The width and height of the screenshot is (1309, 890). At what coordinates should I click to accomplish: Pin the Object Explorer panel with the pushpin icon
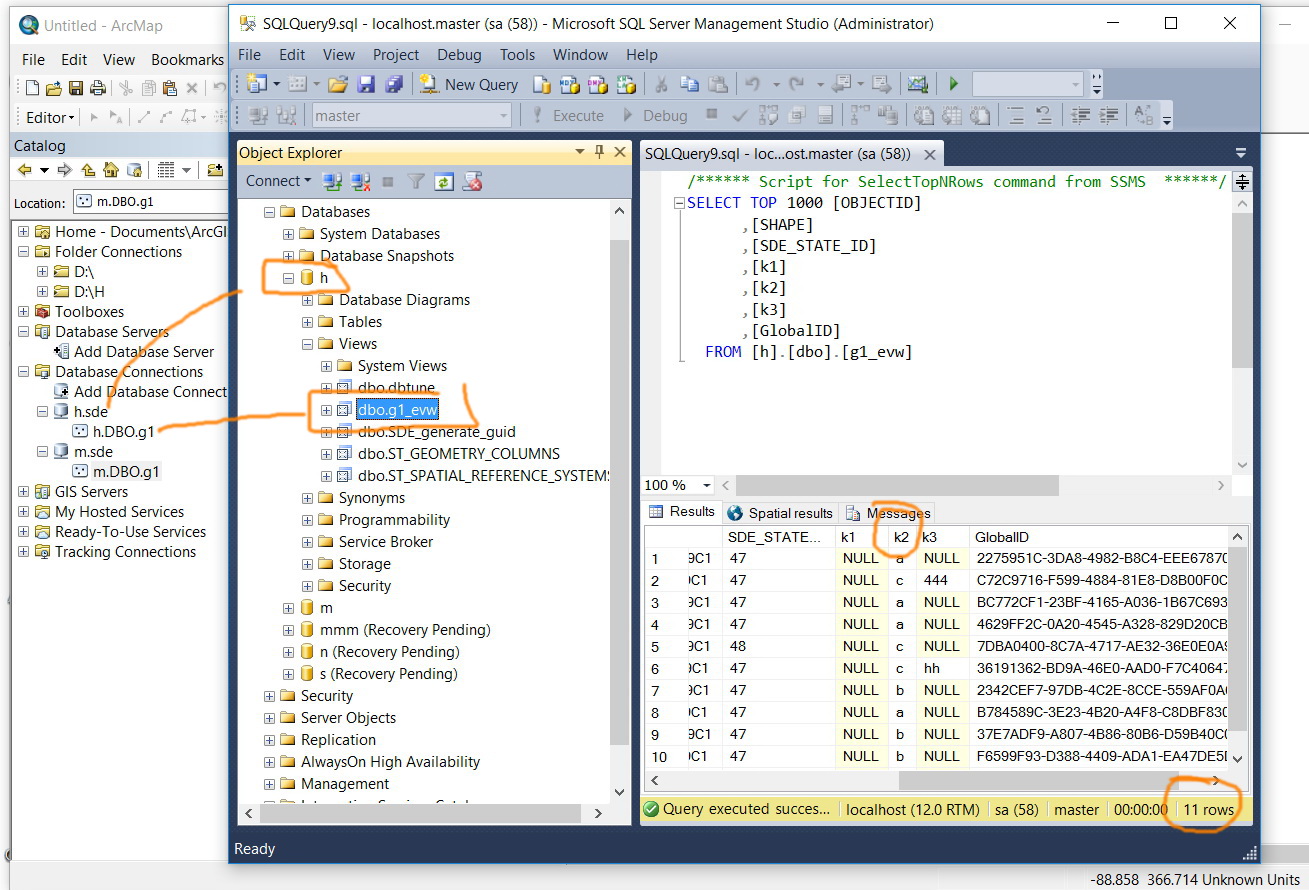tap(600, 152)
